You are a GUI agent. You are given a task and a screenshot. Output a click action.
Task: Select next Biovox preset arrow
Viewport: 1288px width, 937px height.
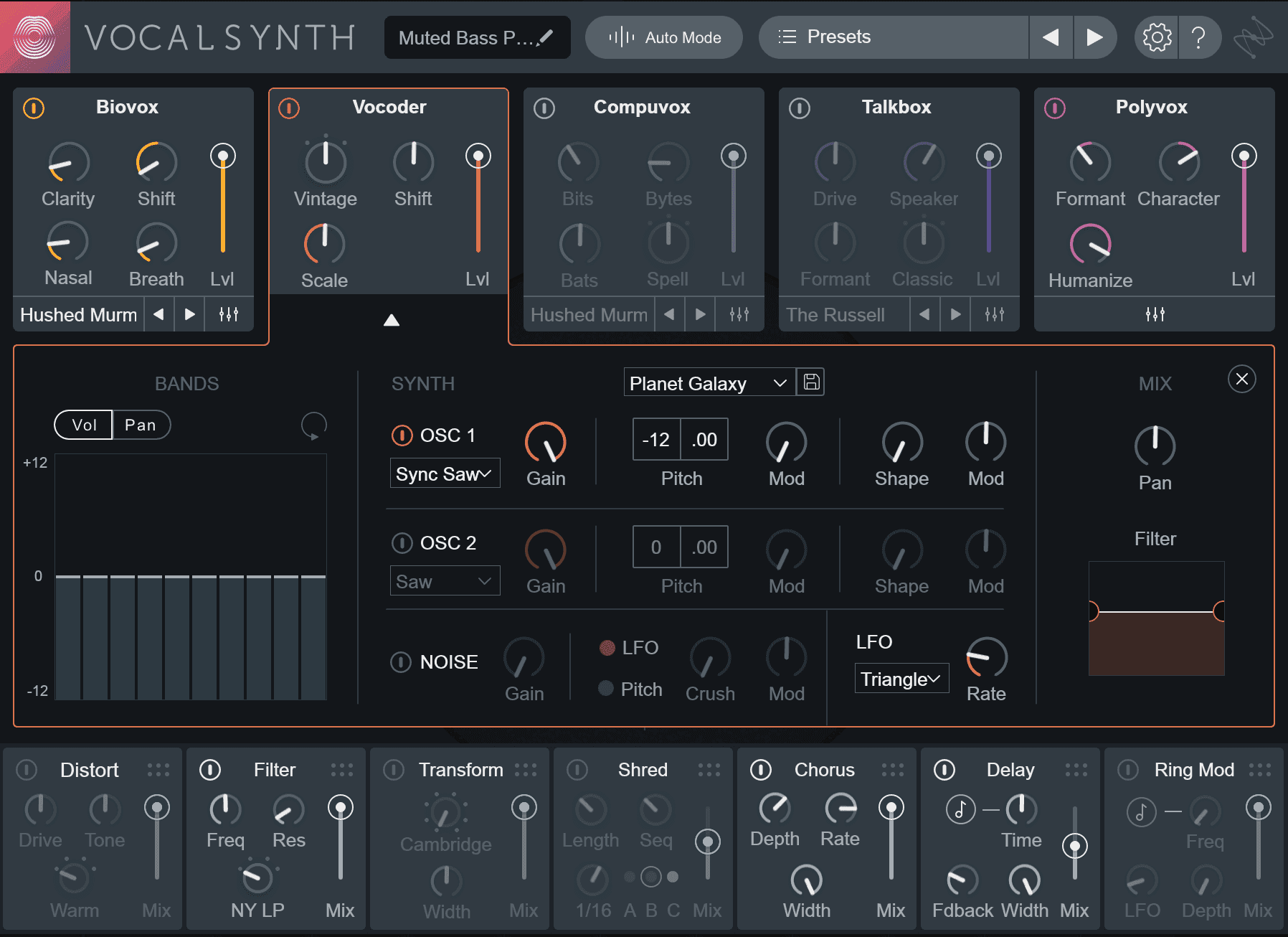(189, 314)
